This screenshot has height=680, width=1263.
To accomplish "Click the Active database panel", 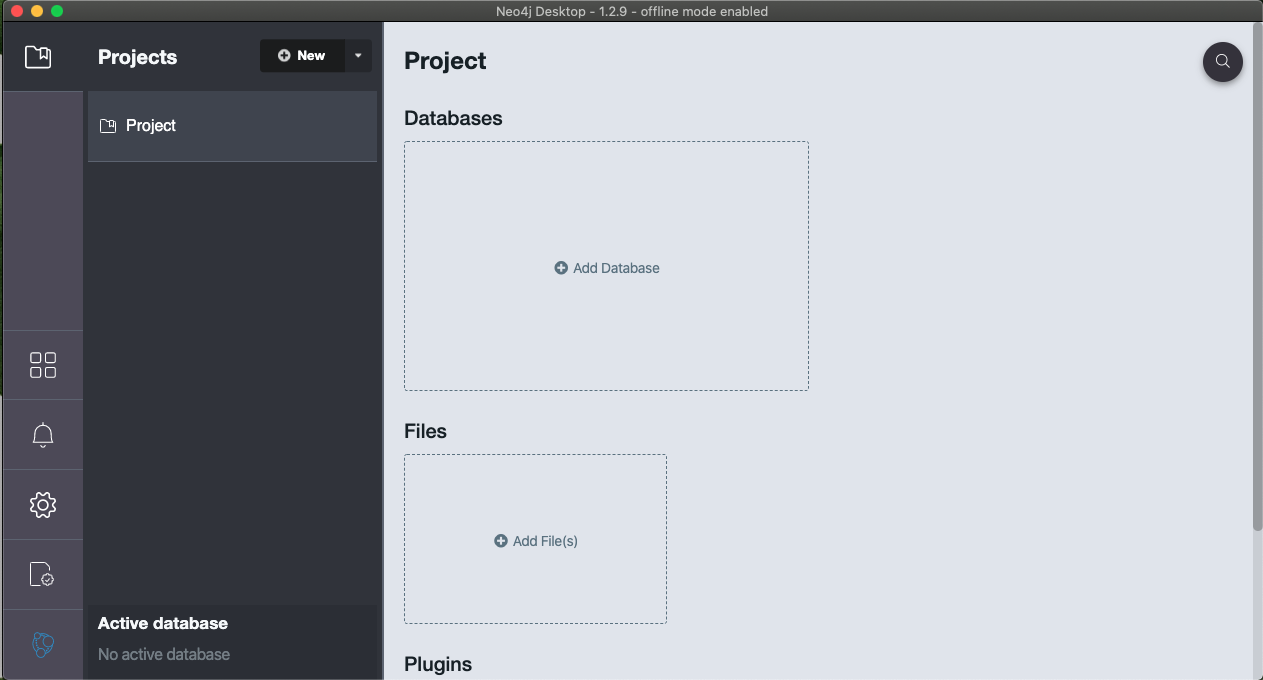I will click(232, 639).
